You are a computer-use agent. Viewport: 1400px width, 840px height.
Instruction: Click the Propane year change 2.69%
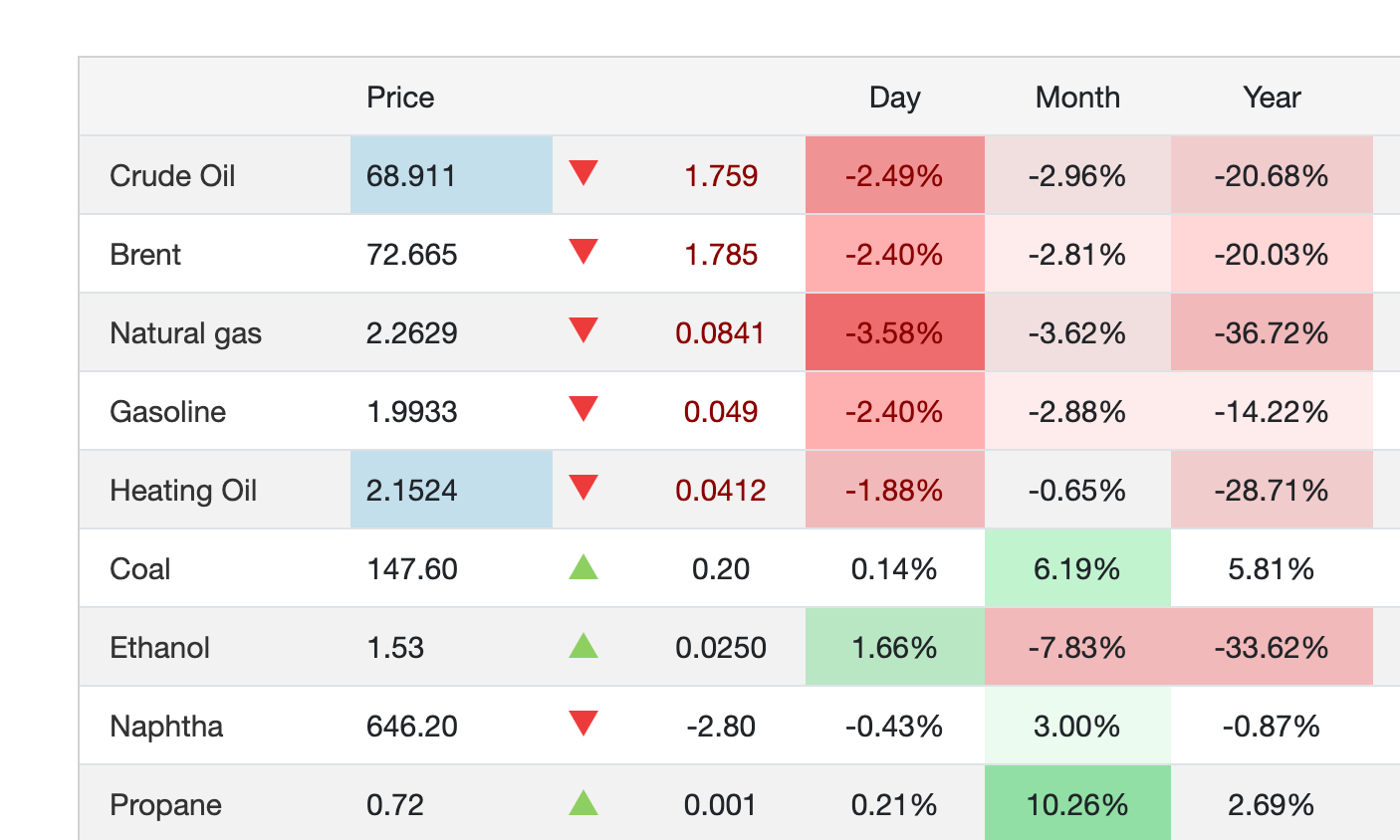tap(1272, 805)
